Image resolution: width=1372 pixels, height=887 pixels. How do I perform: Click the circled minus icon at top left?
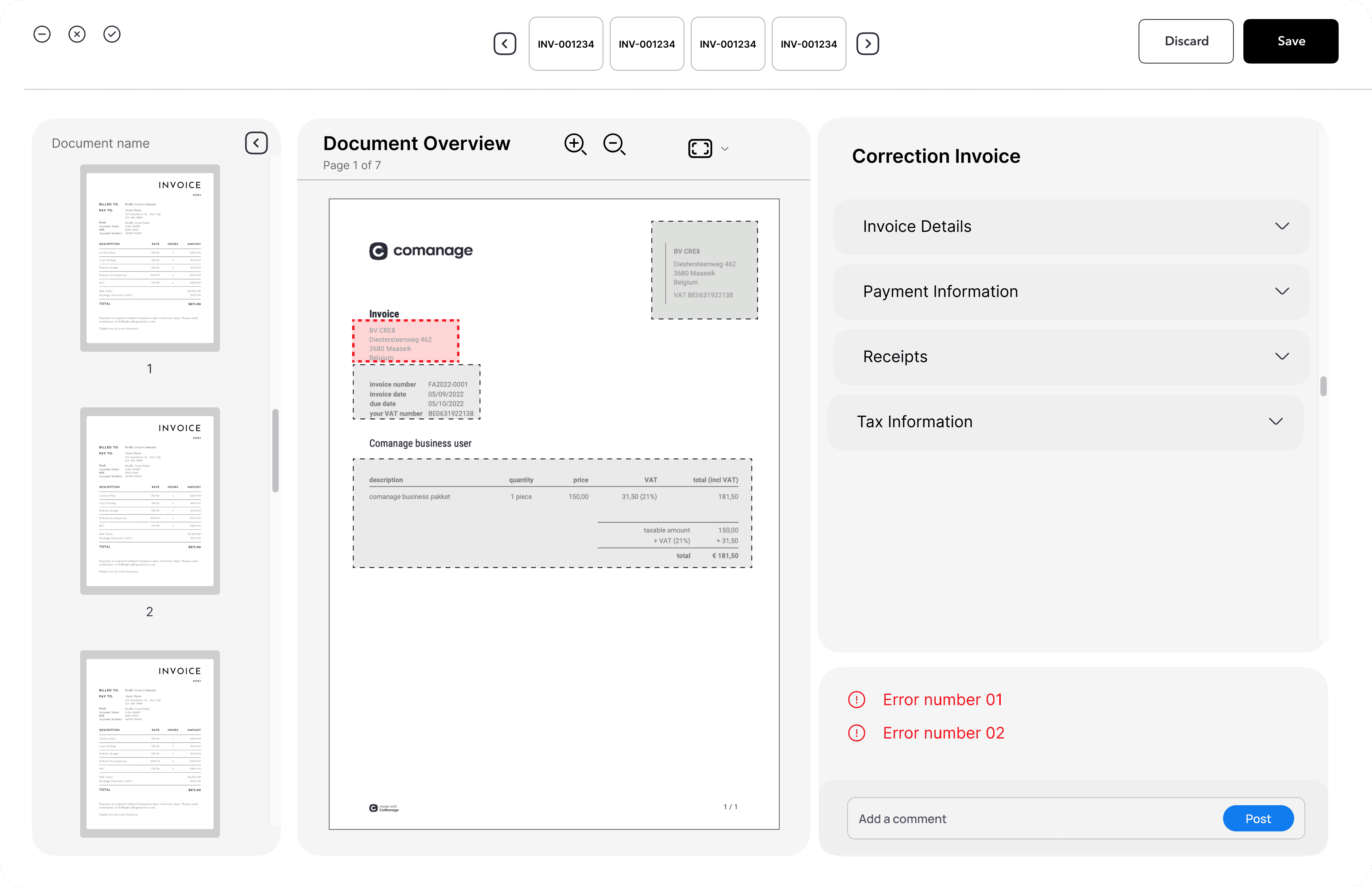coord(42,35)
